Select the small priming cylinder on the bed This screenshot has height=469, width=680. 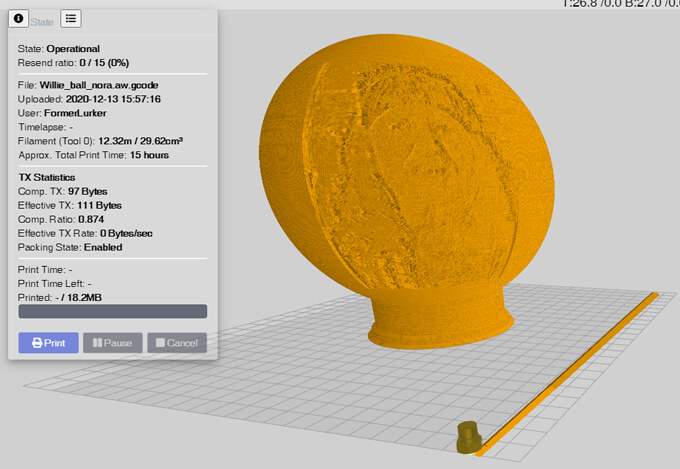pos(469,437)
